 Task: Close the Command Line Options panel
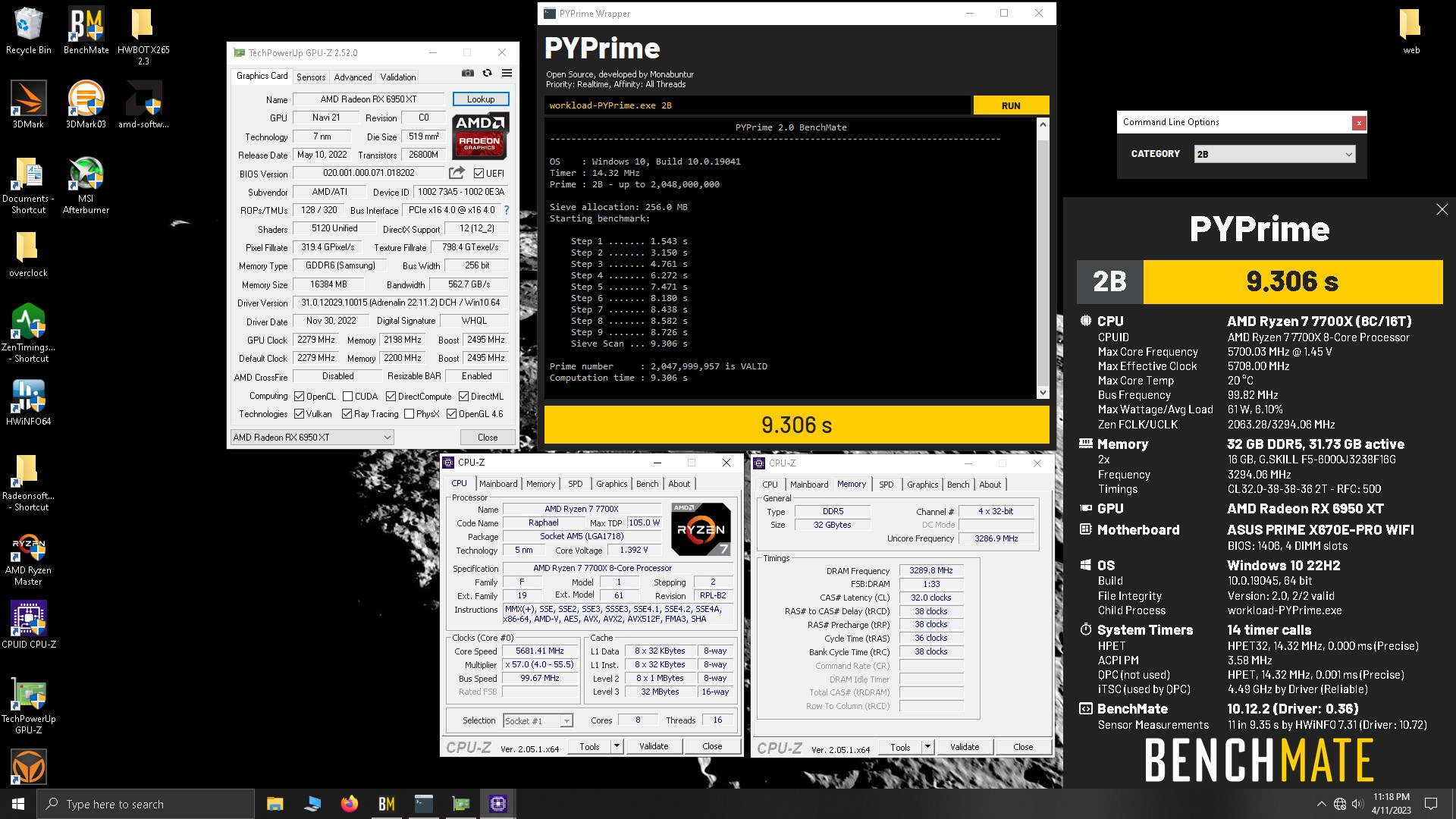click(x=1359, y=123)
